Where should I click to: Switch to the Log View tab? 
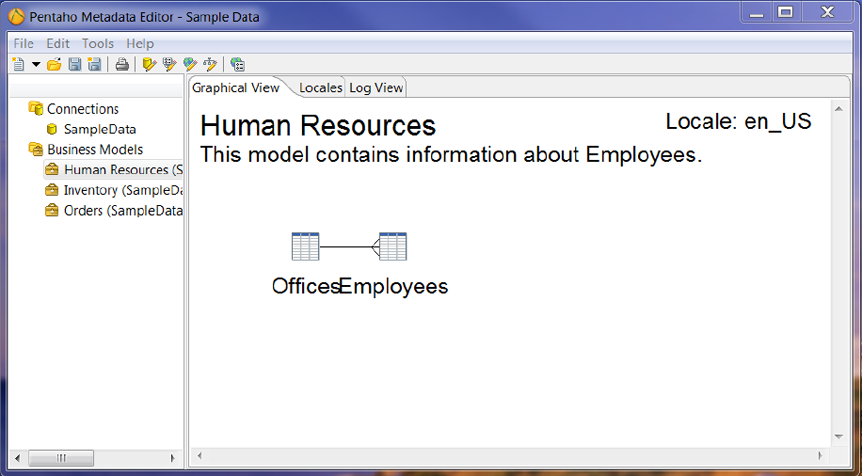pos(376,88)
